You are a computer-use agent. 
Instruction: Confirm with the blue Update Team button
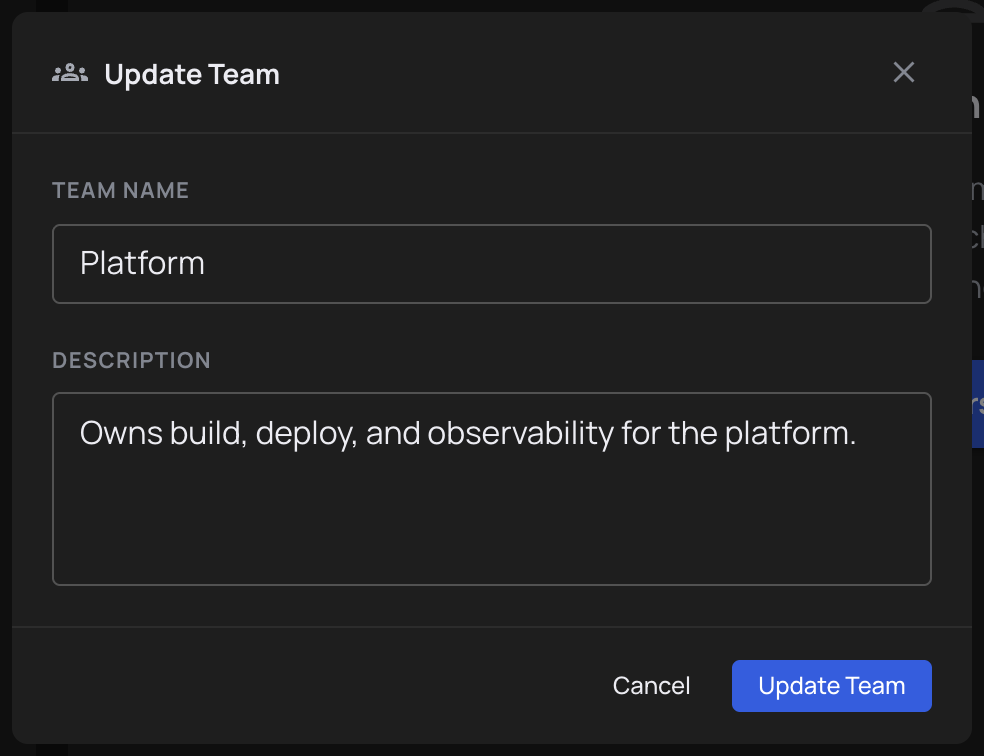tap(832, 686)
